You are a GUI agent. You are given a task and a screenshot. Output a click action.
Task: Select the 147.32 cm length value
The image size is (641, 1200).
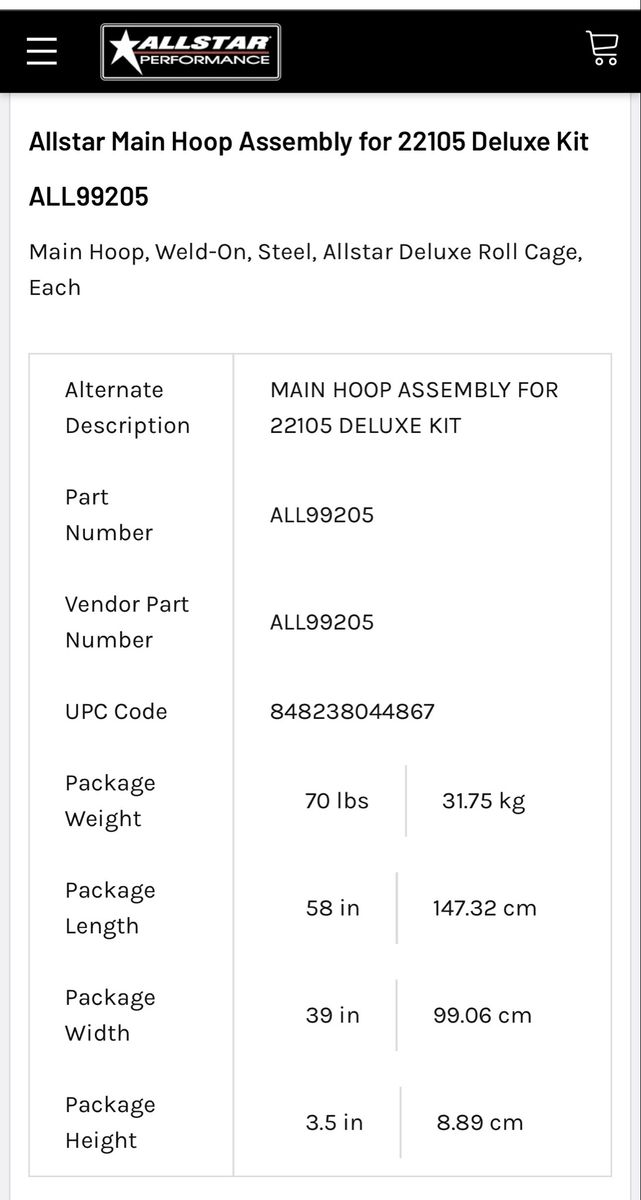(485, 908)
